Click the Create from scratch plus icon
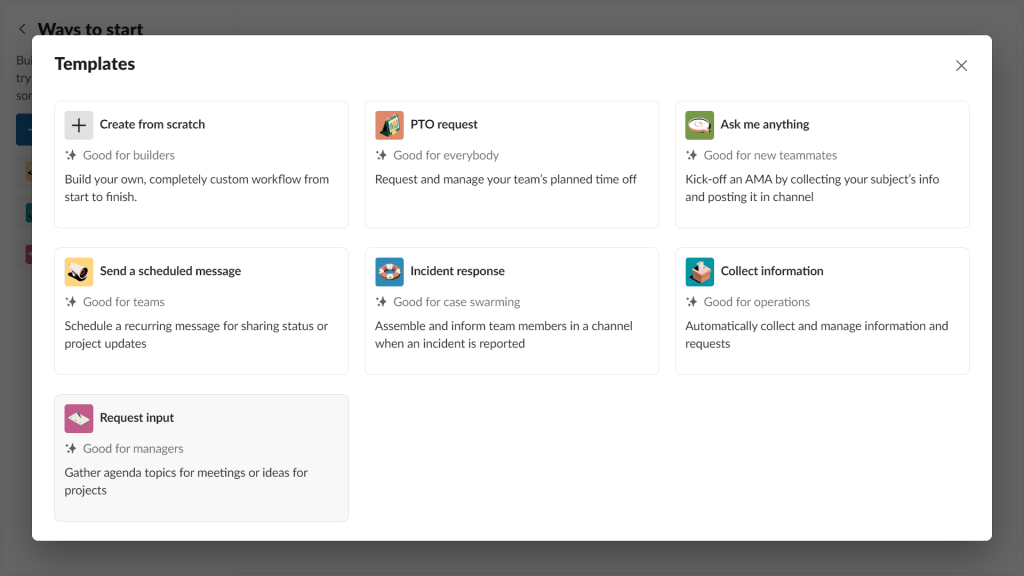1024x576 pixels. click(78, 125)
